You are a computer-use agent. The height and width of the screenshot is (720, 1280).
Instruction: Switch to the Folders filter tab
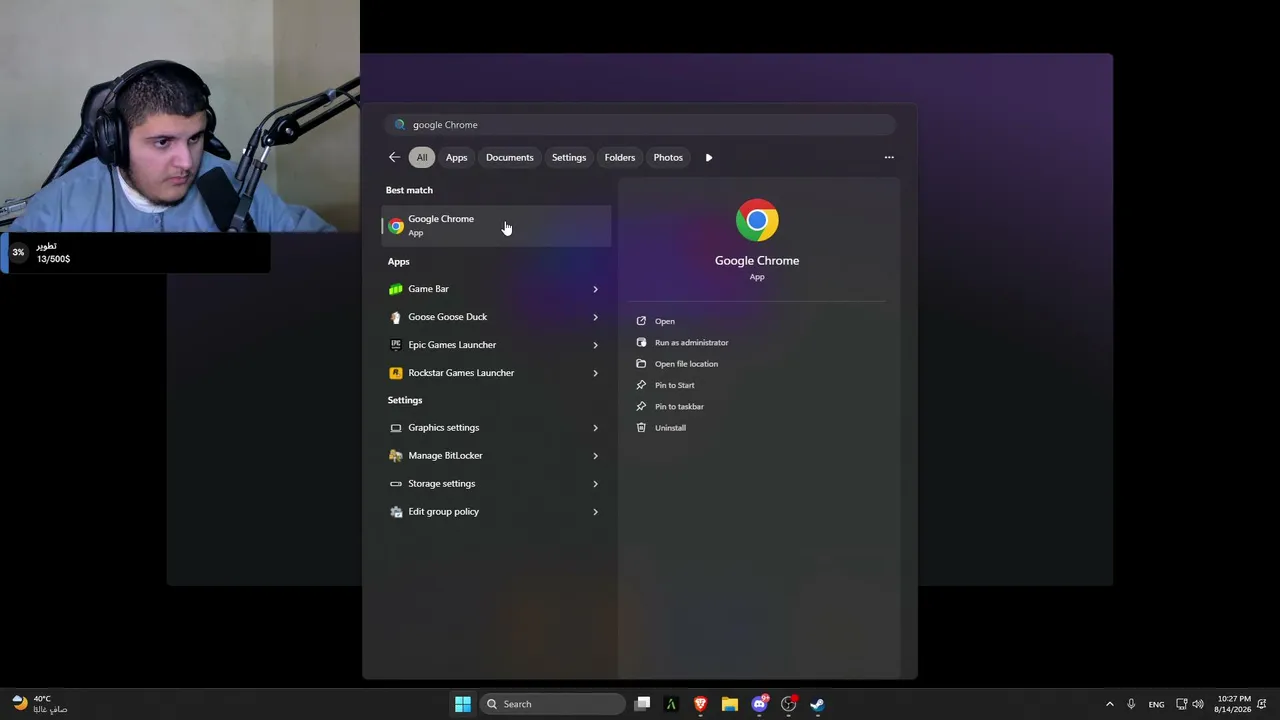[x=620, y=157]
